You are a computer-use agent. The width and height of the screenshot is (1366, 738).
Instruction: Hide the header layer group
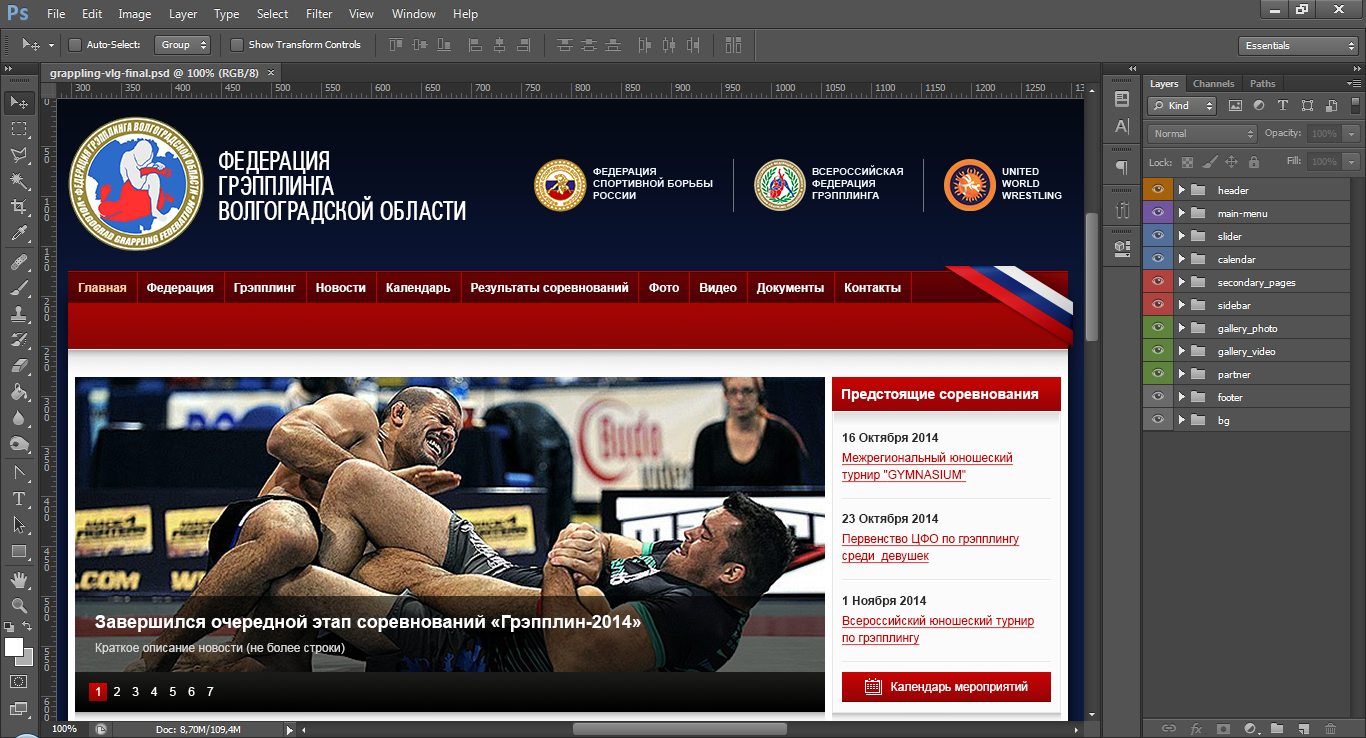(x=1159, y=190)
